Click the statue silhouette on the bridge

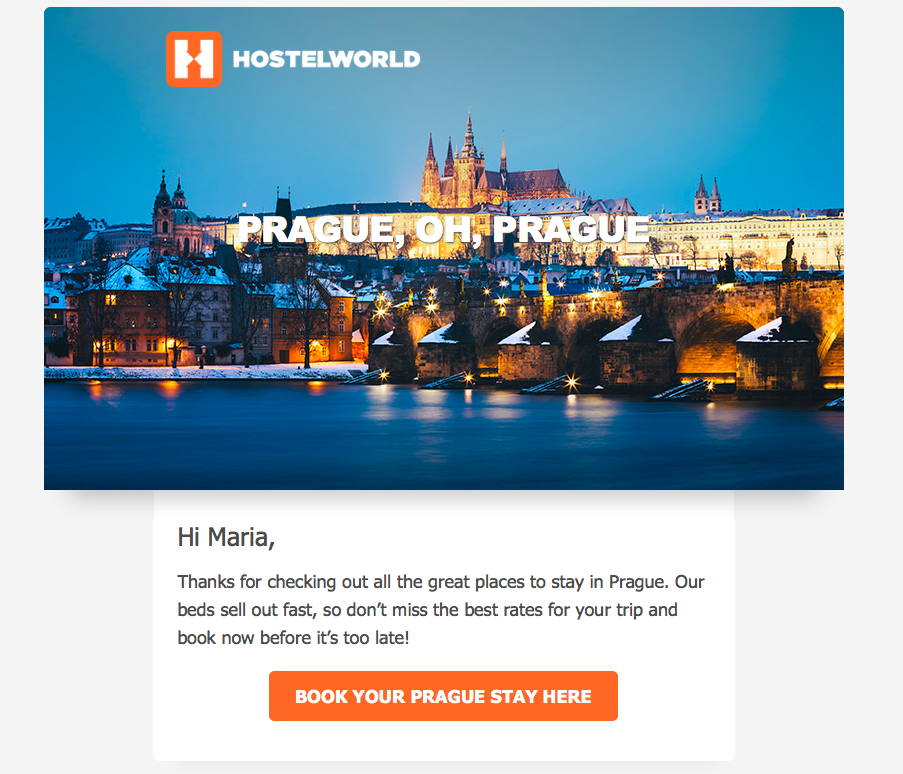pos(790,253)
